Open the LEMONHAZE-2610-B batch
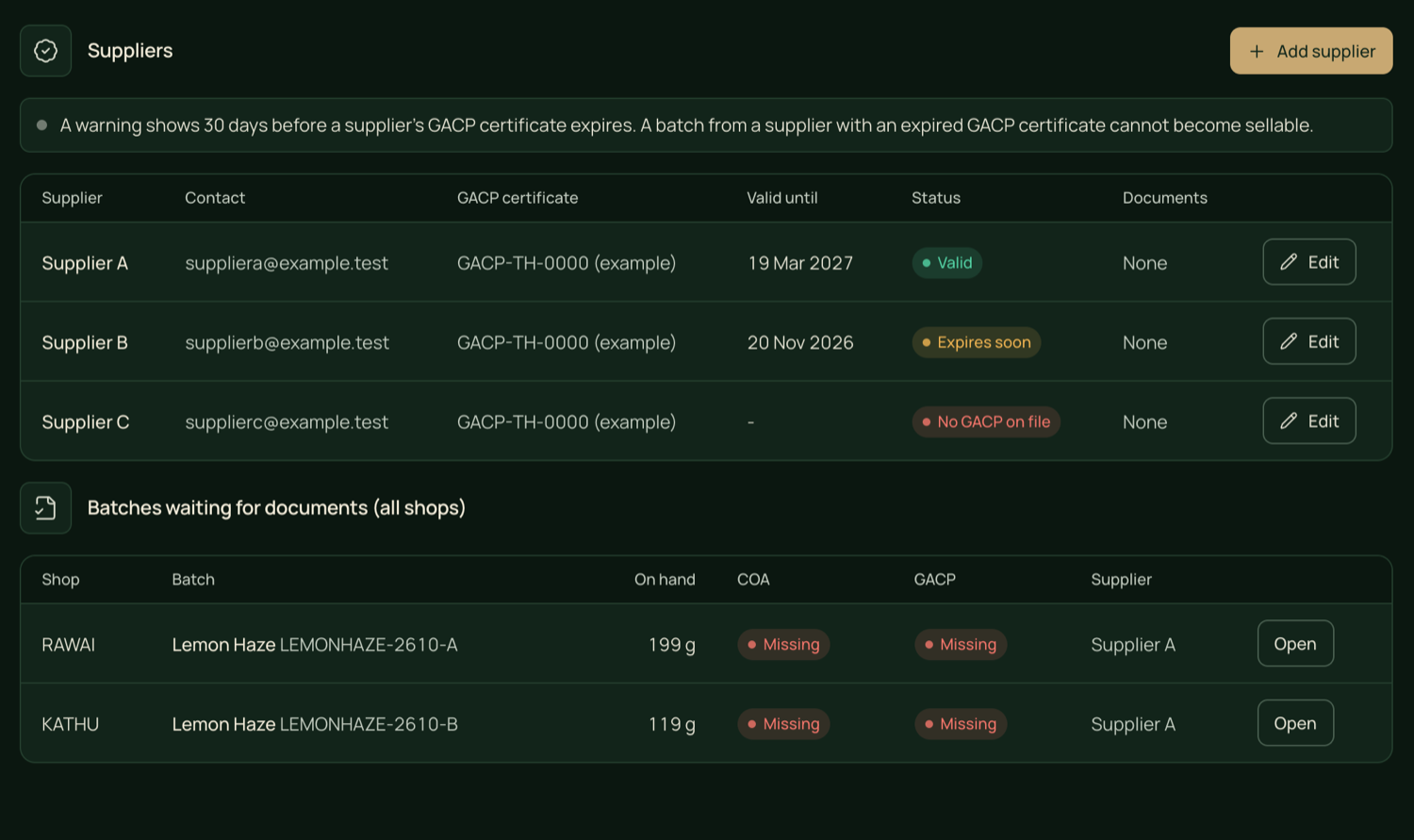The height and width of the screenshot is (840, 1414). click(x=1295, y=723)
